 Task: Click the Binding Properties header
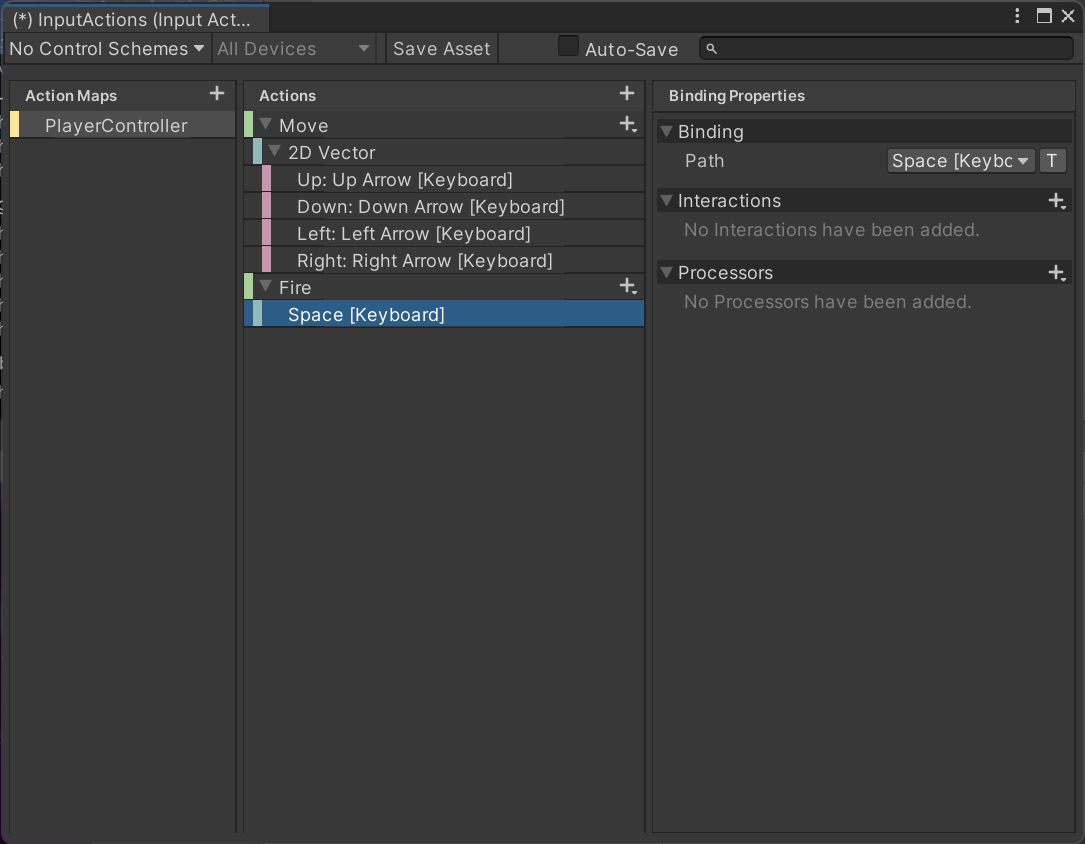(736, 95)
